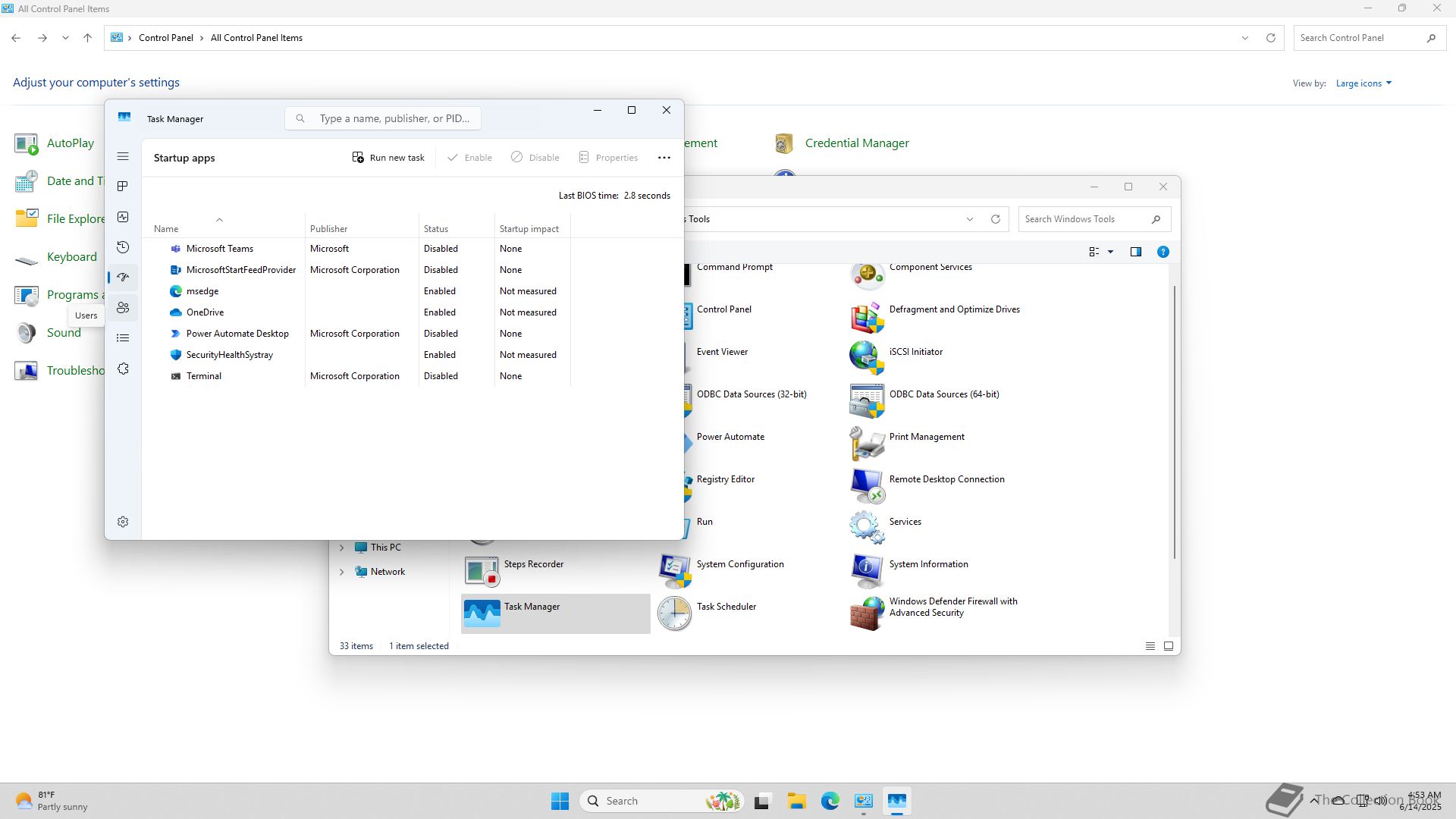This screenshot has height=819, width=1456.
Task: Sort by Startup impact column header
Action: (529, 229)
